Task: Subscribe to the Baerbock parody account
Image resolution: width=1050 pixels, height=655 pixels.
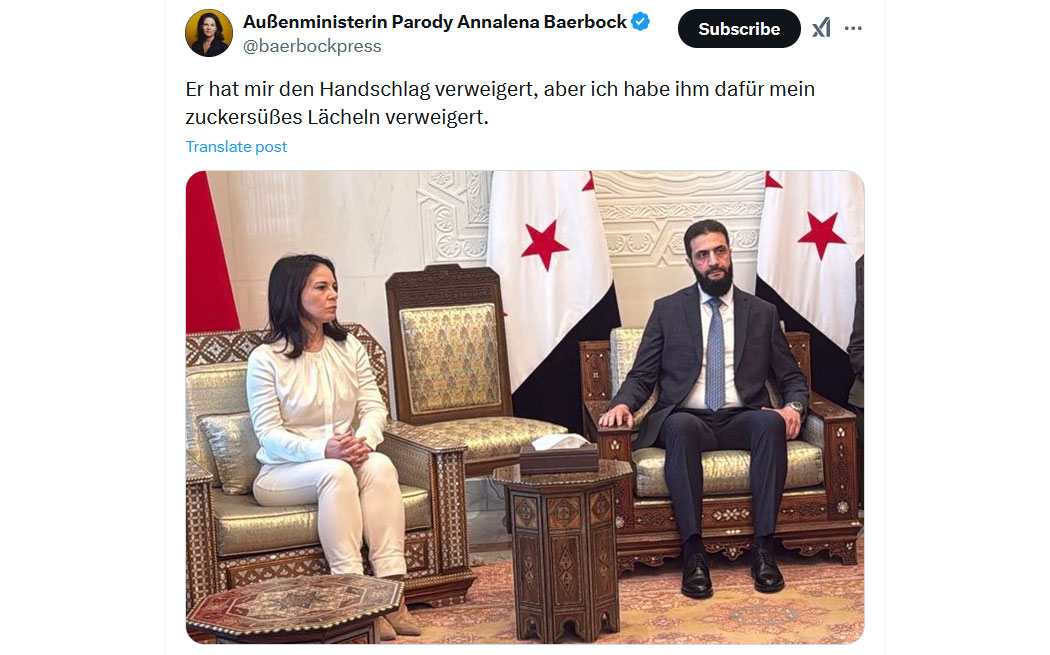Action: (x=739, y=29)
